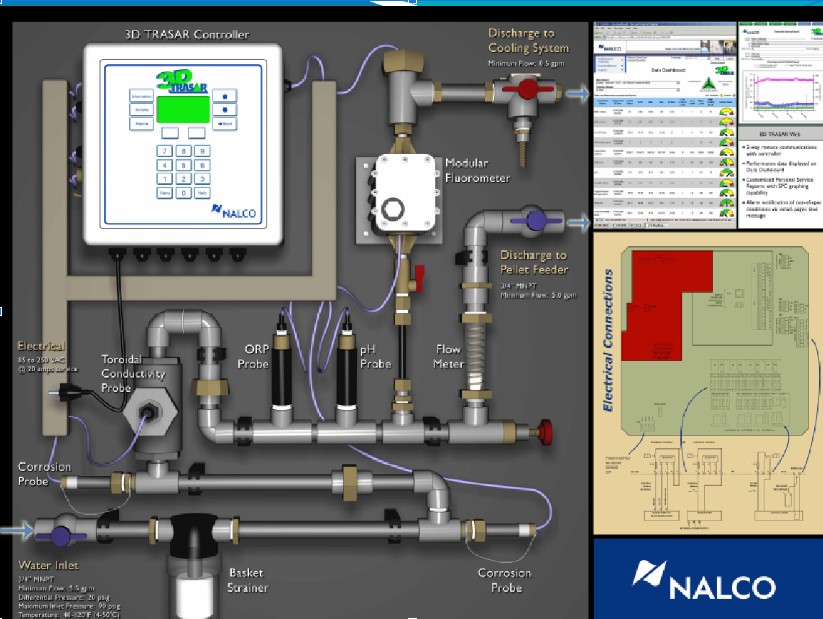Screen dimensions: 823x619
Task: Tap keypad digit 9
Action: pos(202,151)
